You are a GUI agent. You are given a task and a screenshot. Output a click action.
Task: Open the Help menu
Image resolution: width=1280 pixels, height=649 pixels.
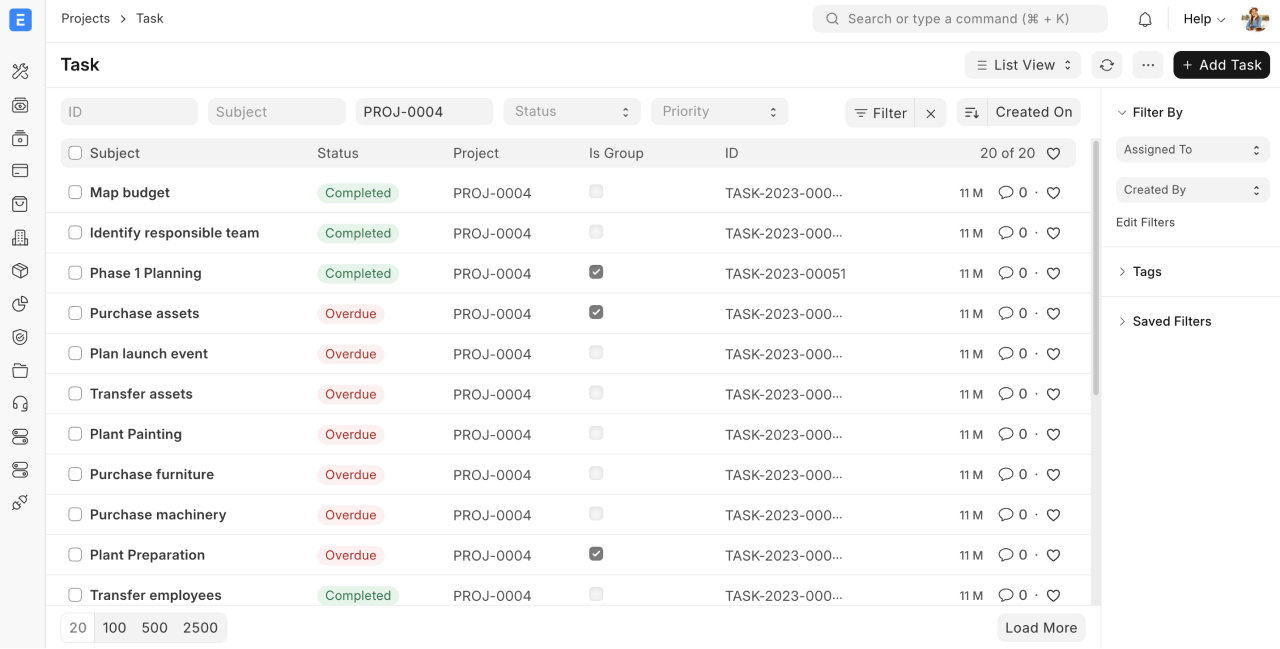pos(1203,19)
